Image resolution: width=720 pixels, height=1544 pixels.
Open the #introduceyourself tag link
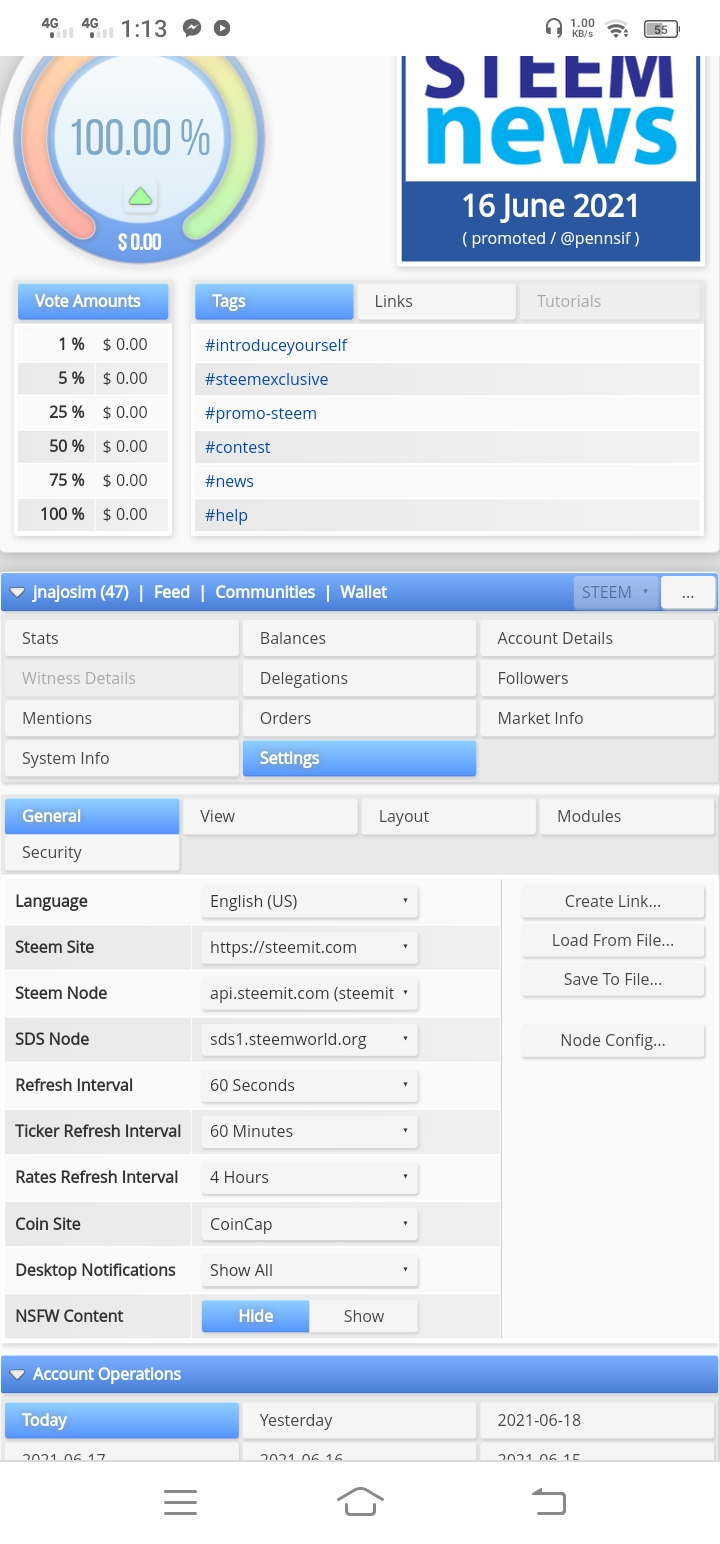click(x=276, y=345)
